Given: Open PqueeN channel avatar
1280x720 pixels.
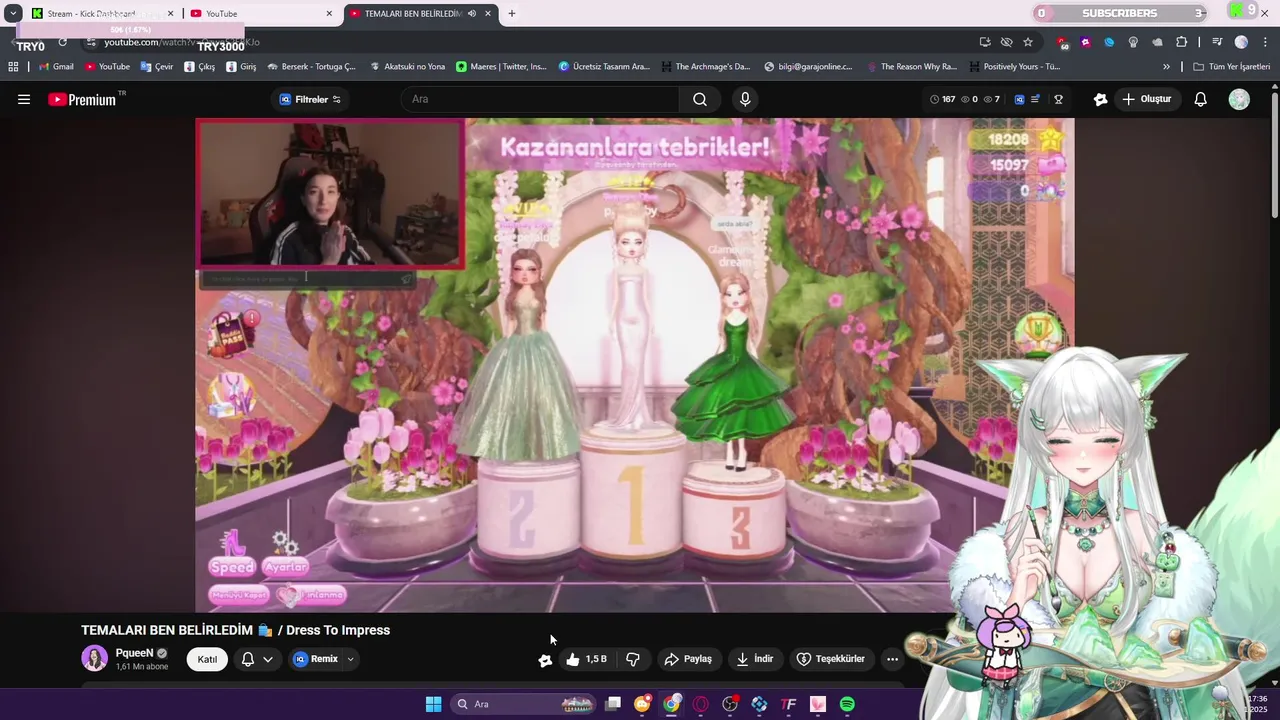Looking at the screenshot, I should [x=94, y=658].
